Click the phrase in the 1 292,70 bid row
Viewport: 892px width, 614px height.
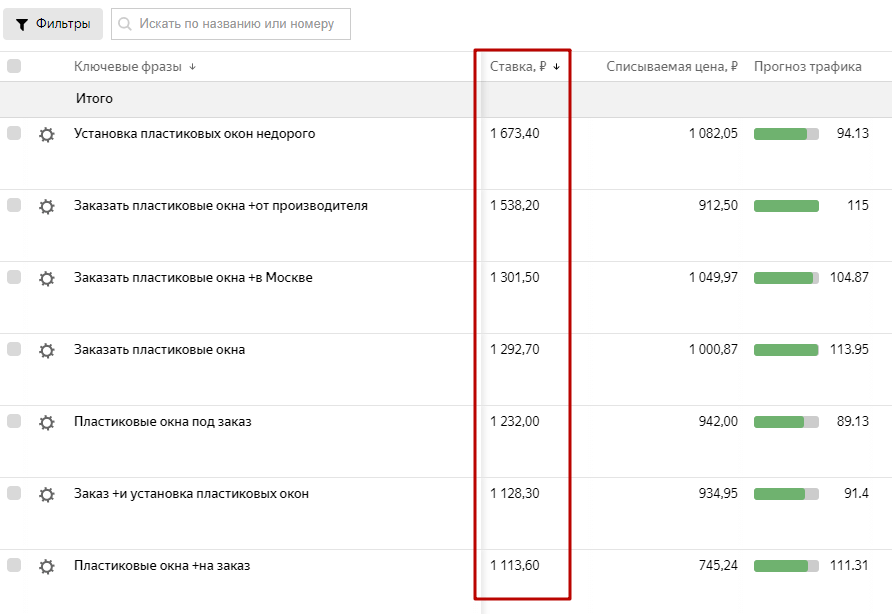click(x=159, y=350)
